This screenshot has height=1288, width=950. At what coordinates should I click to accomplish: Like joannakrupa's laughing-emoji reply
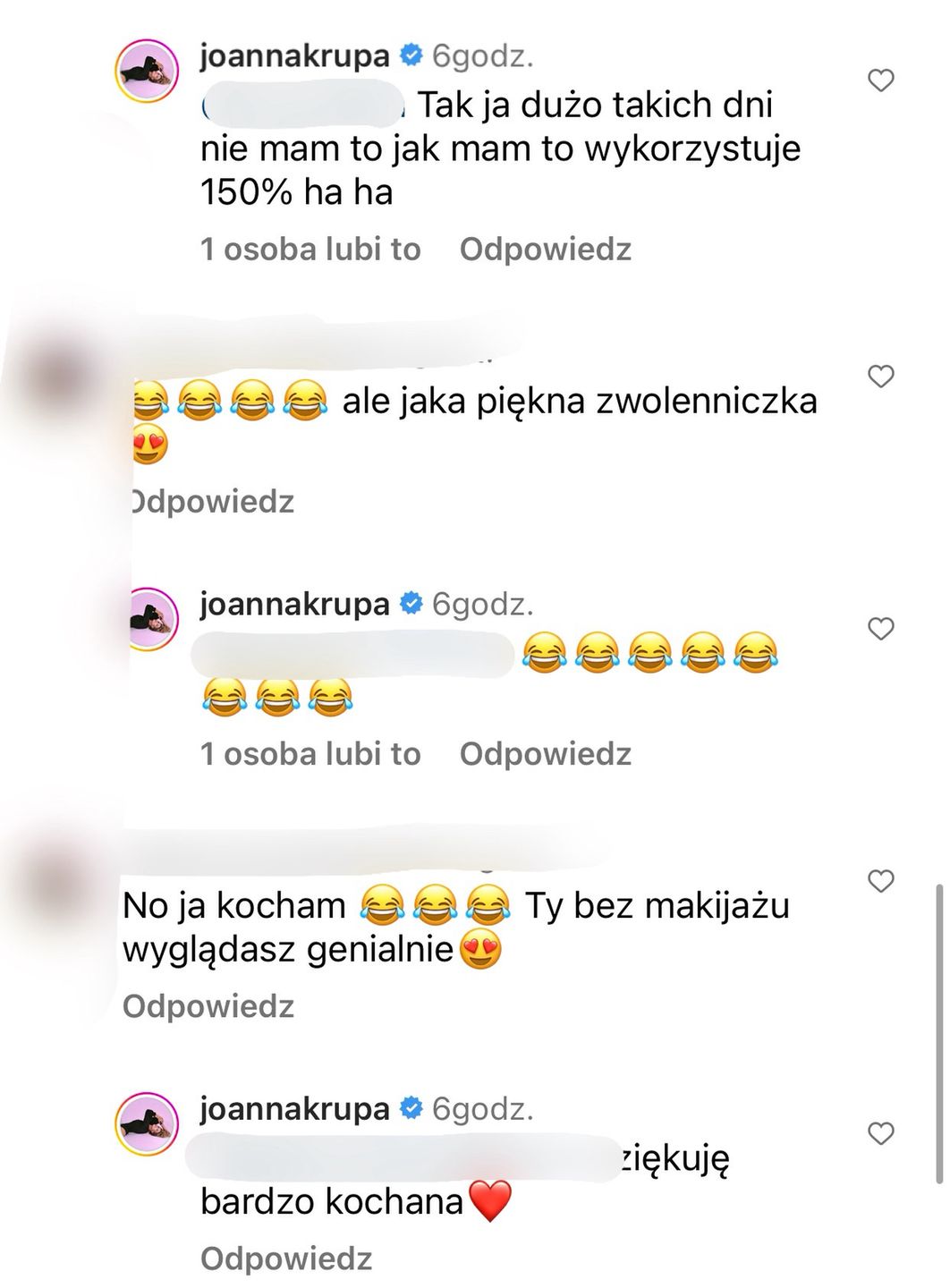tap(881, 629)
